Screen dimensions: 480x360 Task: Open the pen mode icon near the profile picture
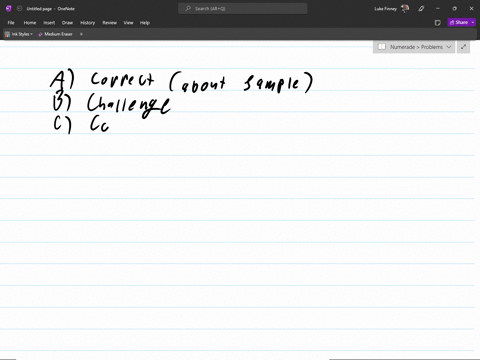click(x=421, y=9)
